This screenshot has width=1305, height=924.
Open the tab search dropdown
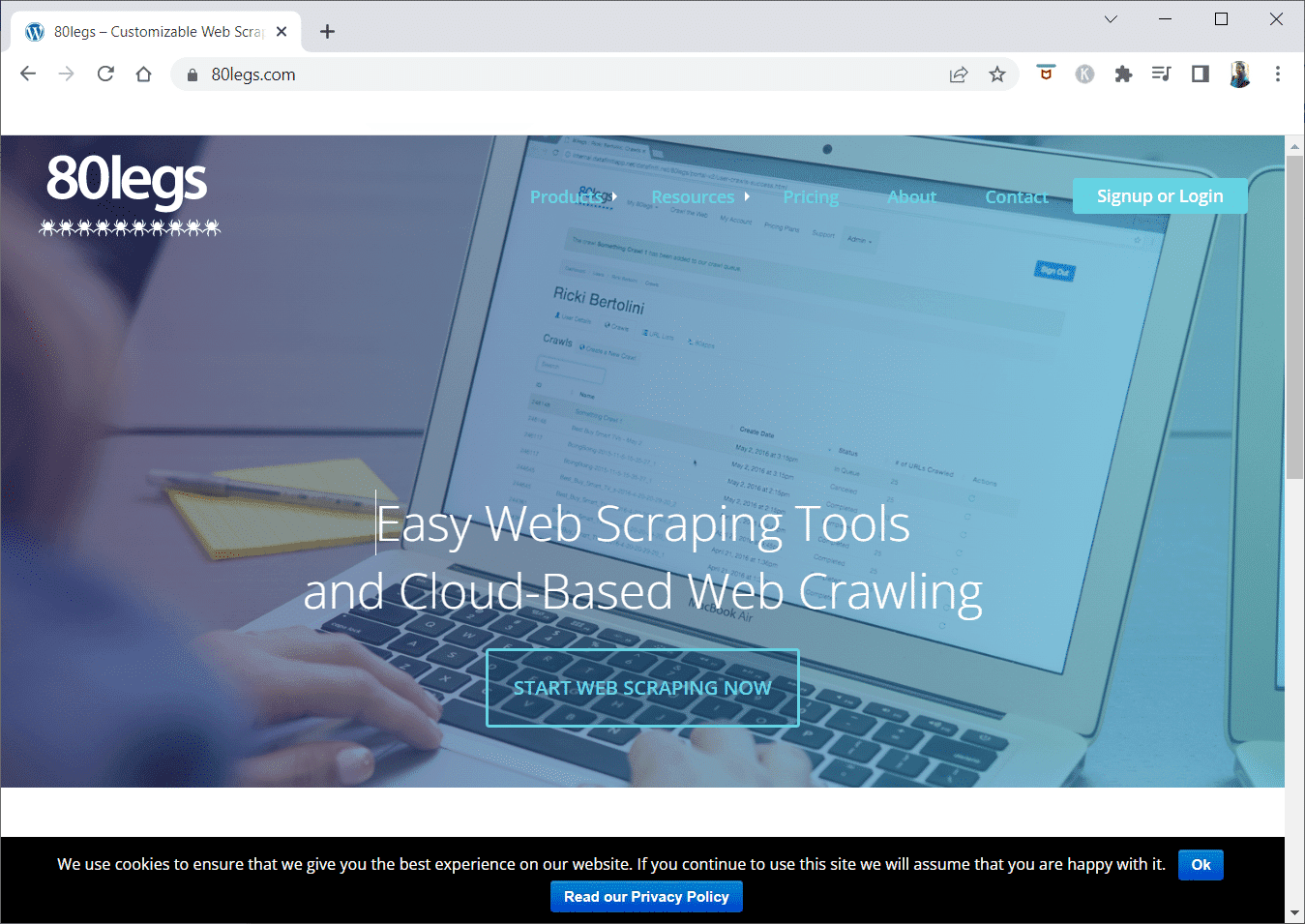tap(1111, 19)
